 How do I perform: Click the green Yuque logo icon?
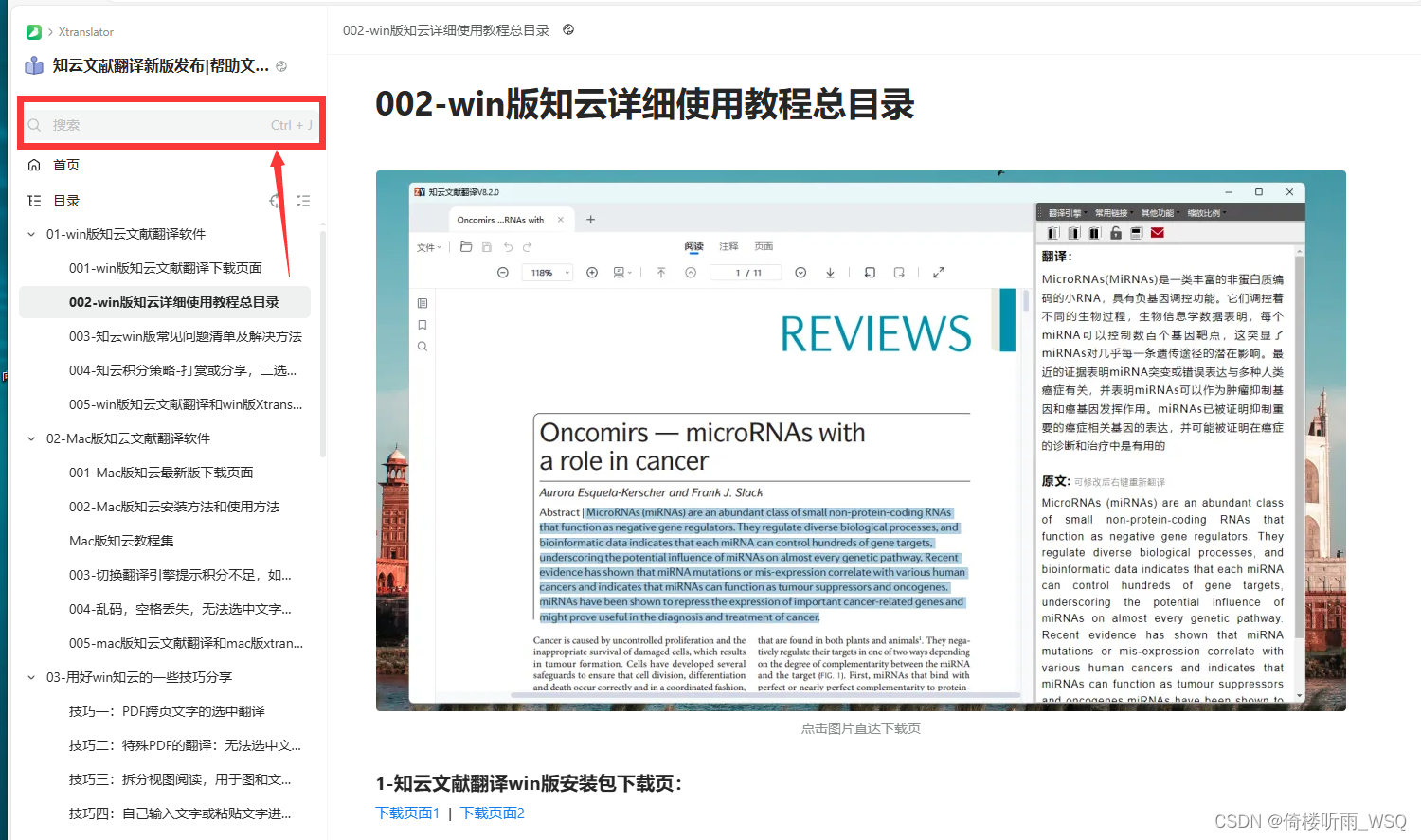click(34, 32)
